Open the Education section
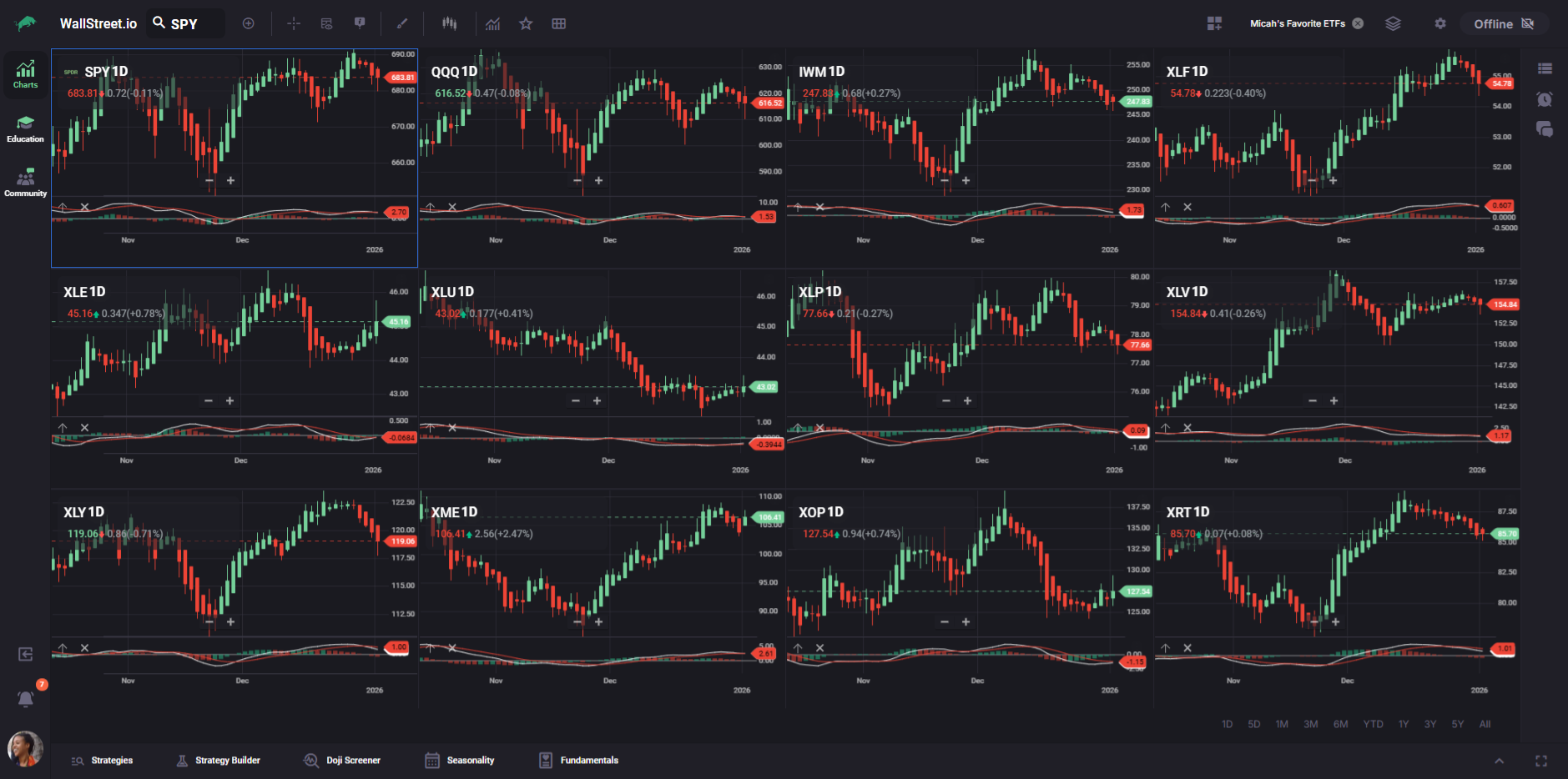 [25, 129]
